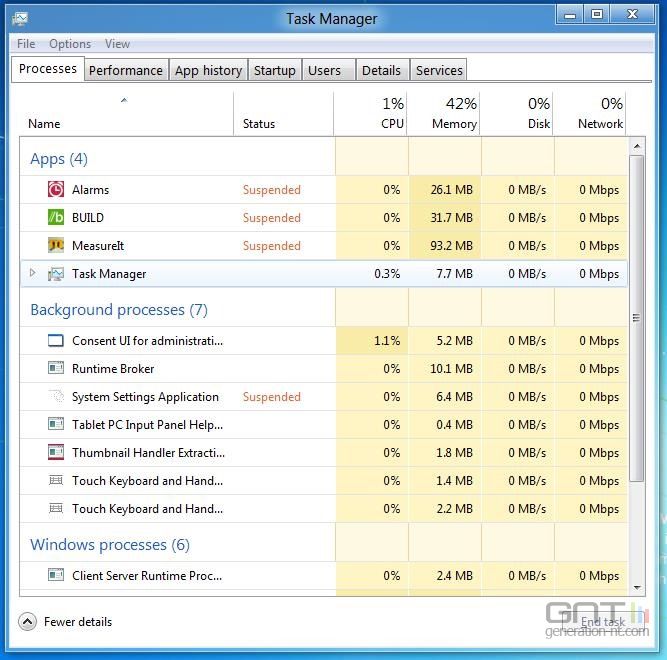Click the 93.2 MB memory value
The height and width of the screenshot is (660, 667).
(x=451, y=246)
